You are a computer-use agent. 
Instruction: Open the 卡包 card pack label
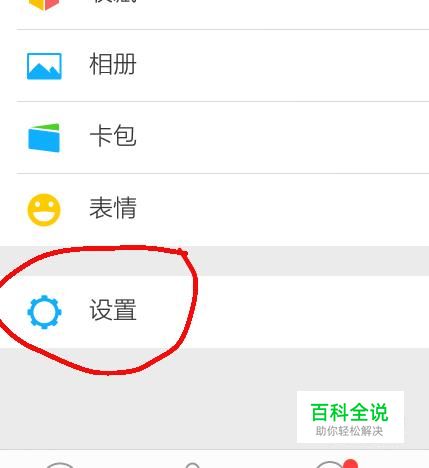pos(113,136)
